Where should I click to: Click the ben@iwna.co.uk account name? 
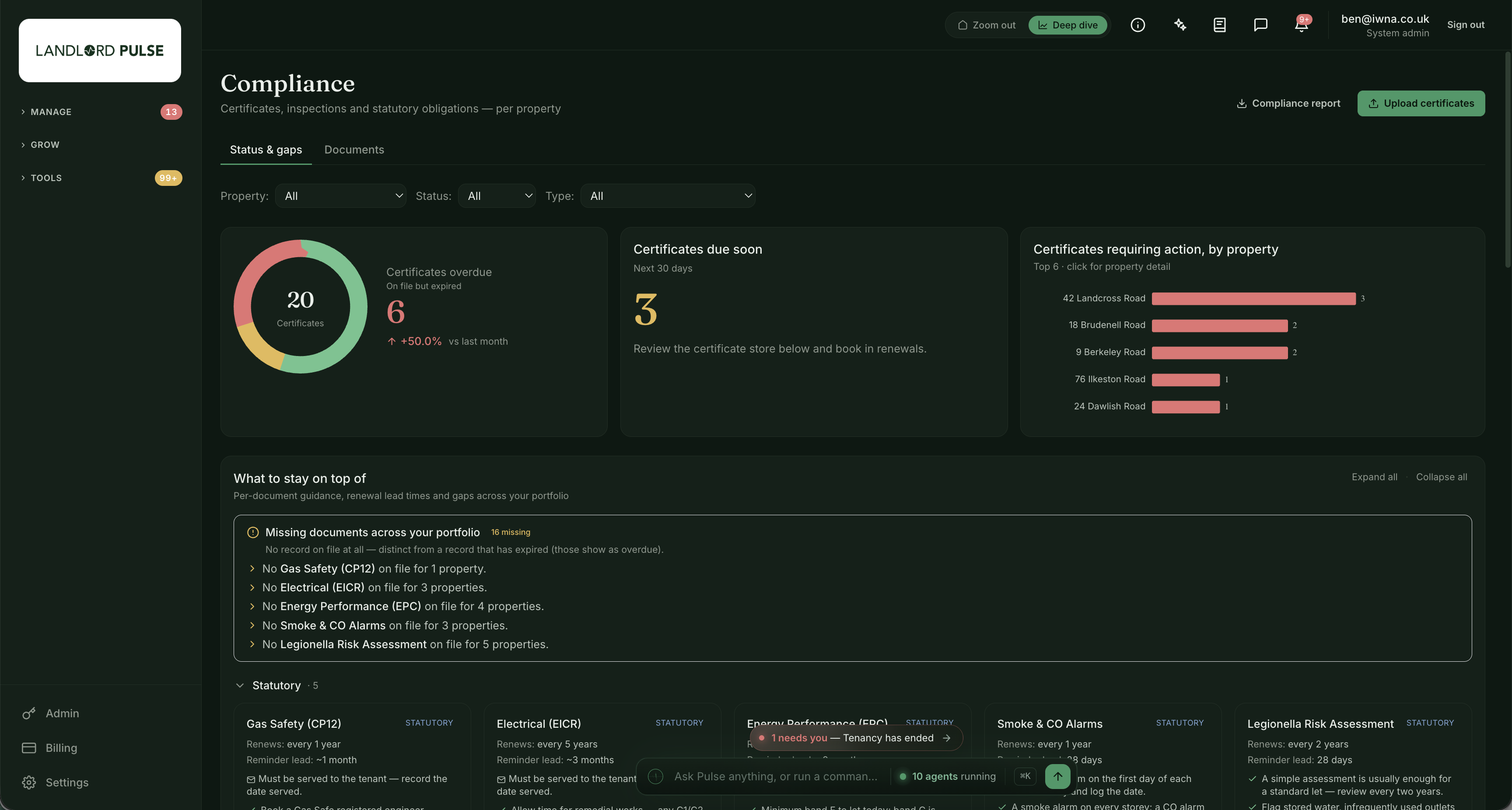point(1385,19)
